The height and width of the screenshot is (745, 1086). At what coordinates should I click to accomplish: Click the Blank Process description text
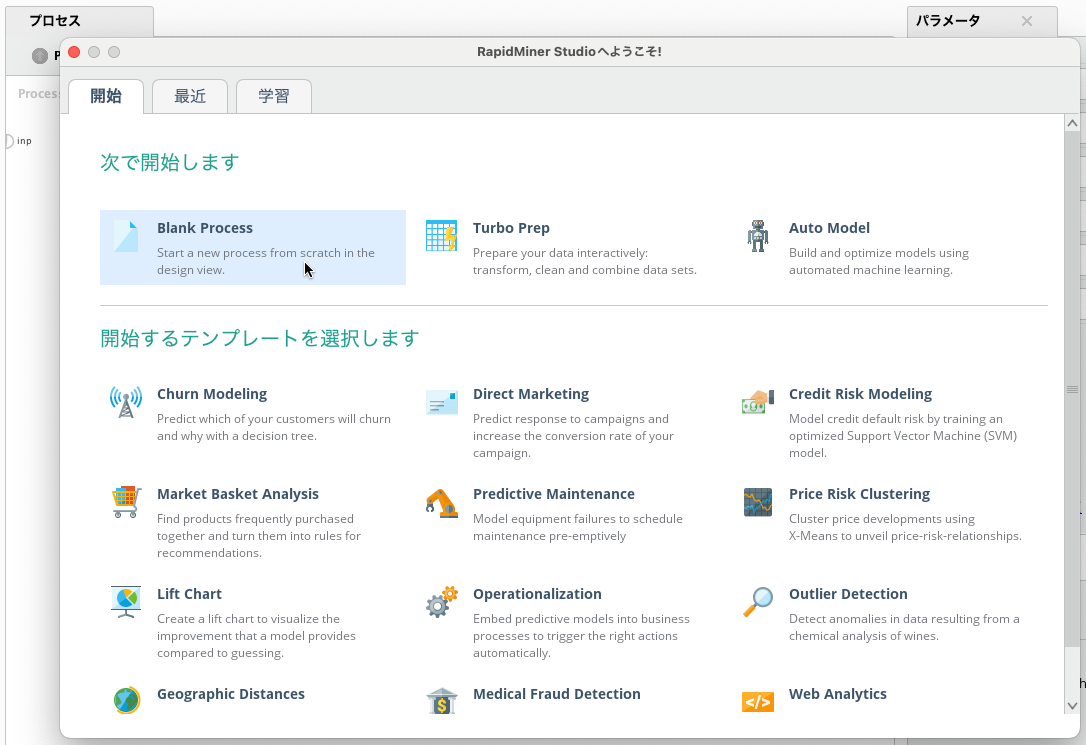tap(266, 262)
